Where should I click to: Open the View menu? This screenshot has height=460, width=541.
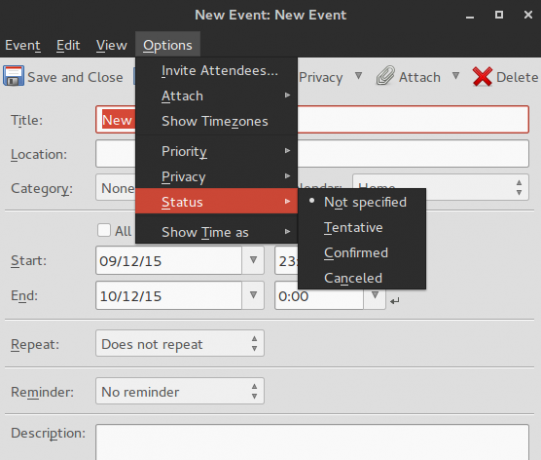[111, 45]
